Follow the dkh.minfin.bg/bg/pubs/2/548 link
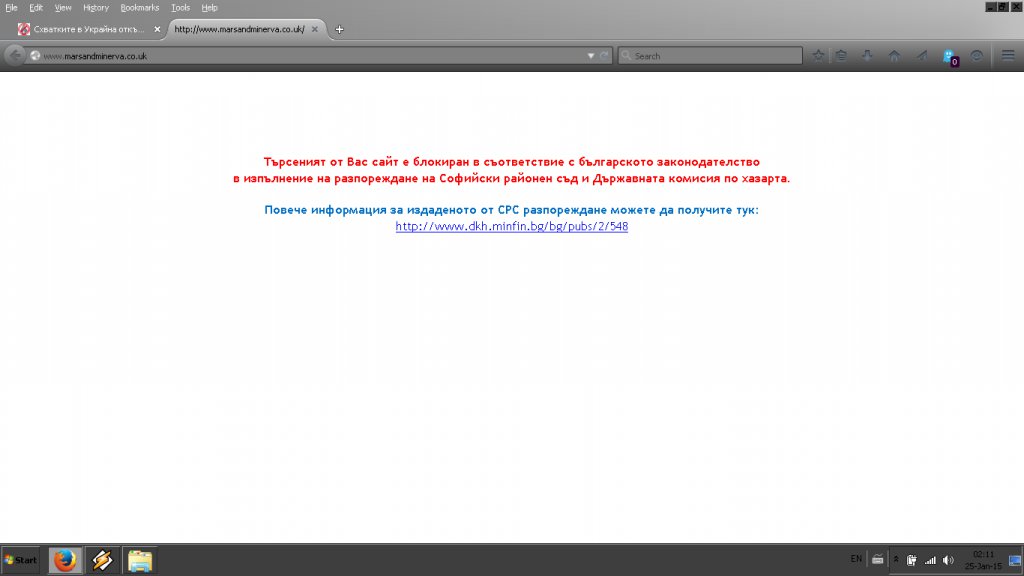Screen dimensions: 1024x576 pyautogui.click(x=511, y=226)
